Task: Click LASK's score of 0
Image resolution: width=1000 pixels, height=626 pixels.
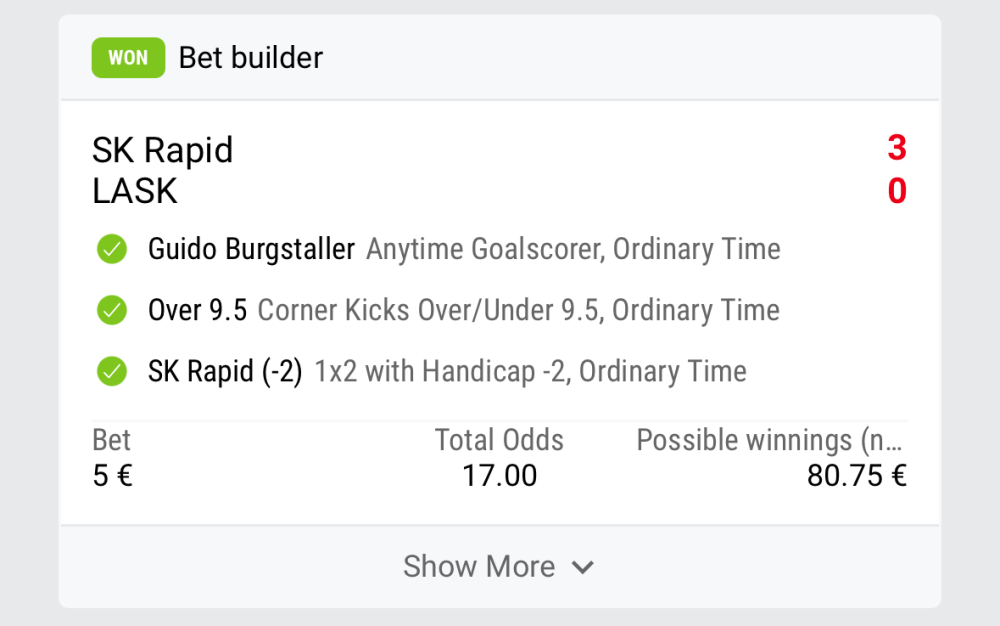Action: pyautogui.click(x=896, y=191)
